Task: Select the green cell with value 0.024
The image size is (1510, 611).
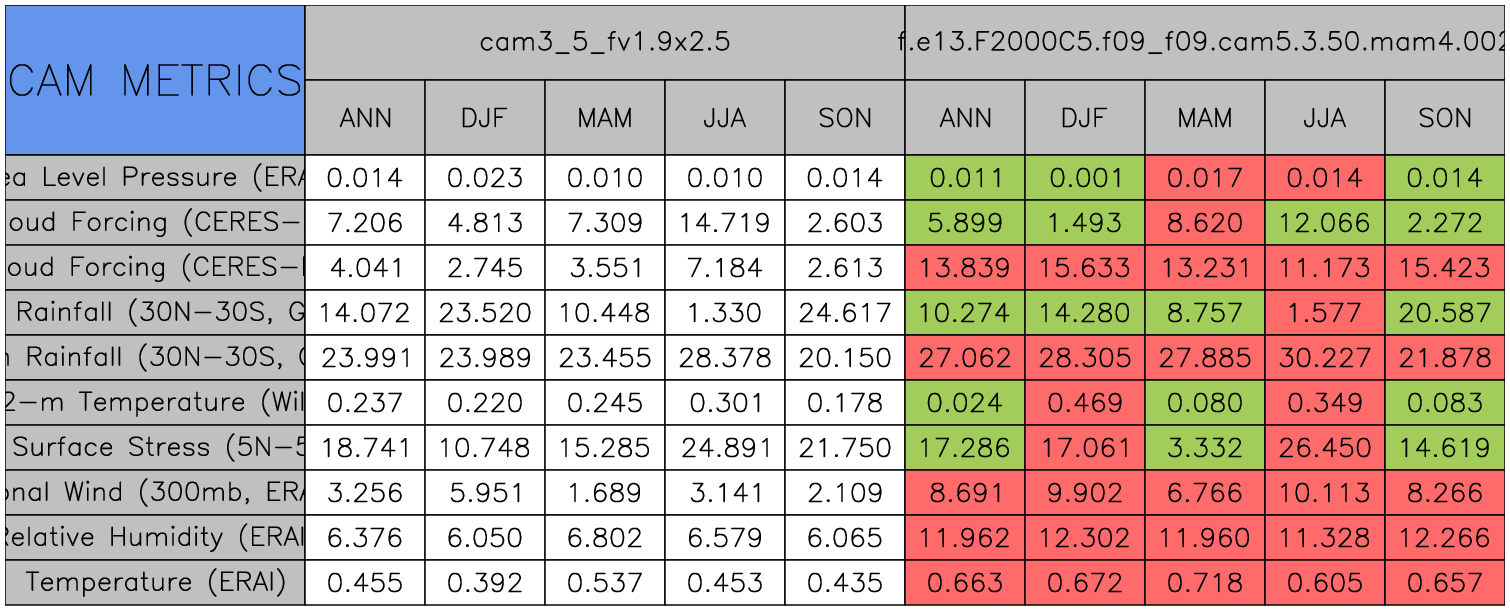Action: coord(965,403)
